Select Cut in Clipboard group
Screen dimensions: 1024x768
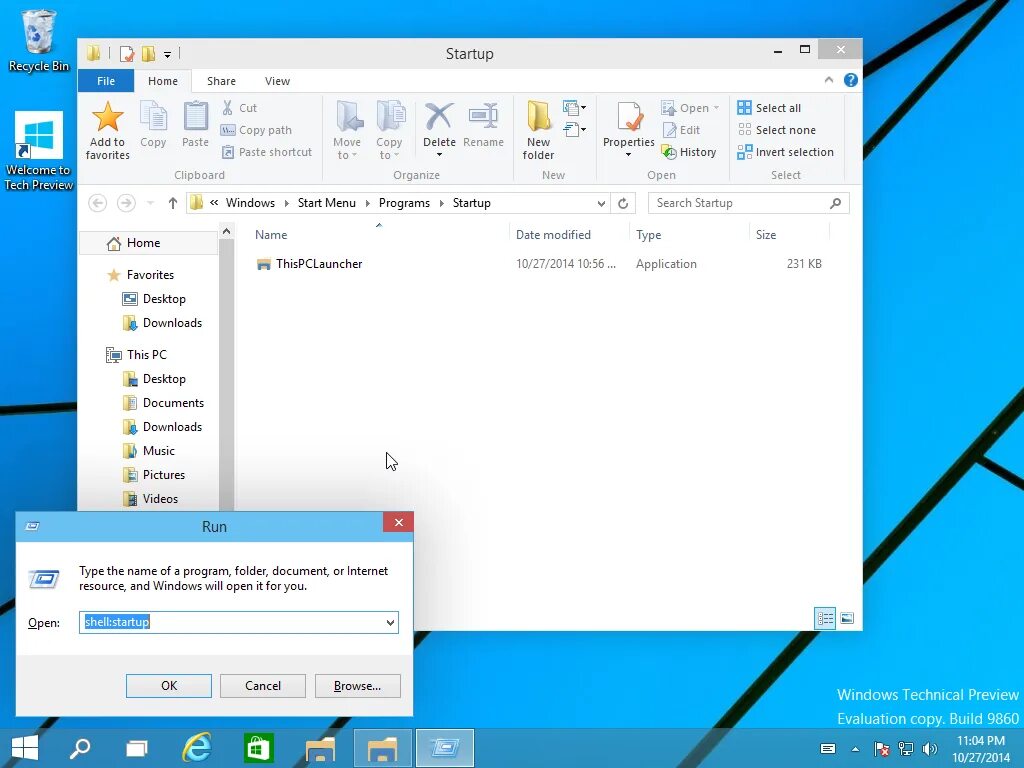240,108
